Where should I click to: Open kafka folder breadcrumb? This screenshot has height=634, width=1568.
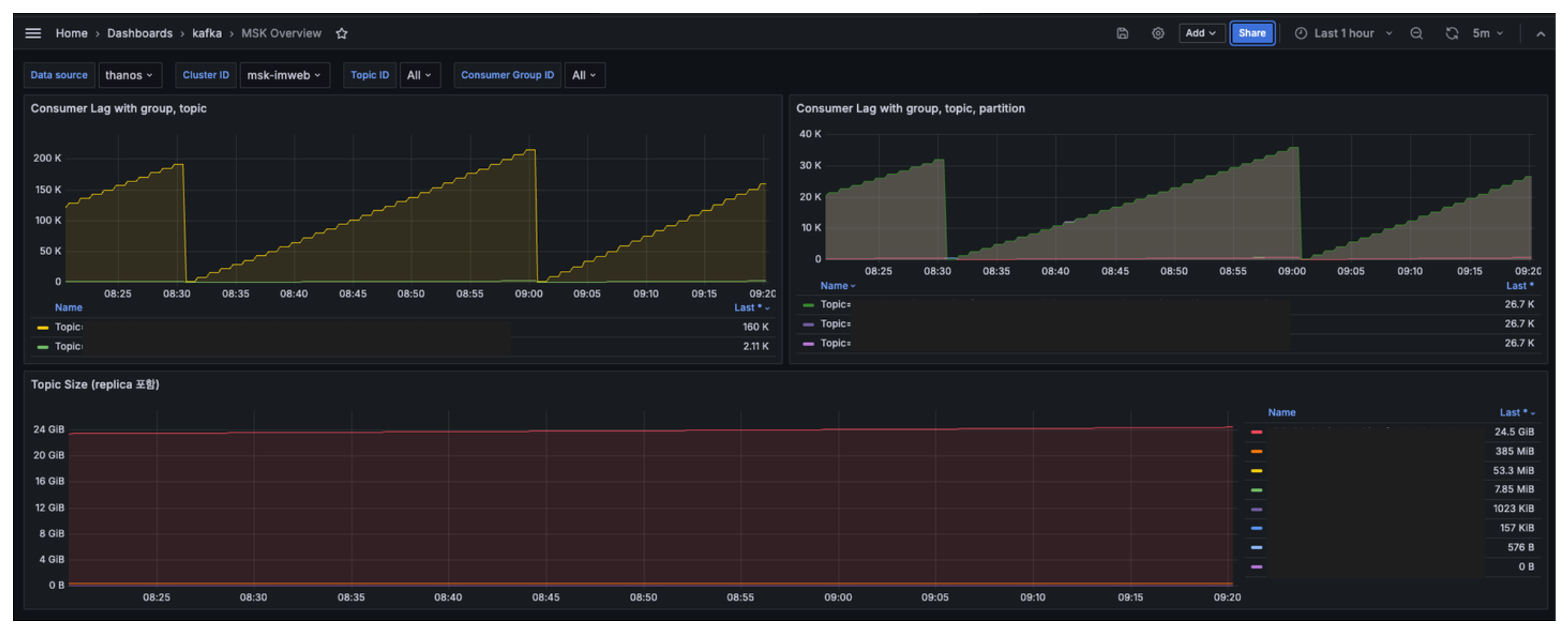tap(207, 33)
